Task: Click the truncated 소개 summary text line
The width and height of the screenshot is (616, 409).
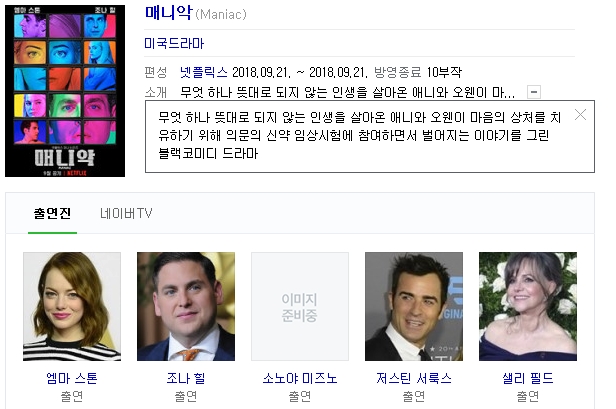Action: coord(347,93)
